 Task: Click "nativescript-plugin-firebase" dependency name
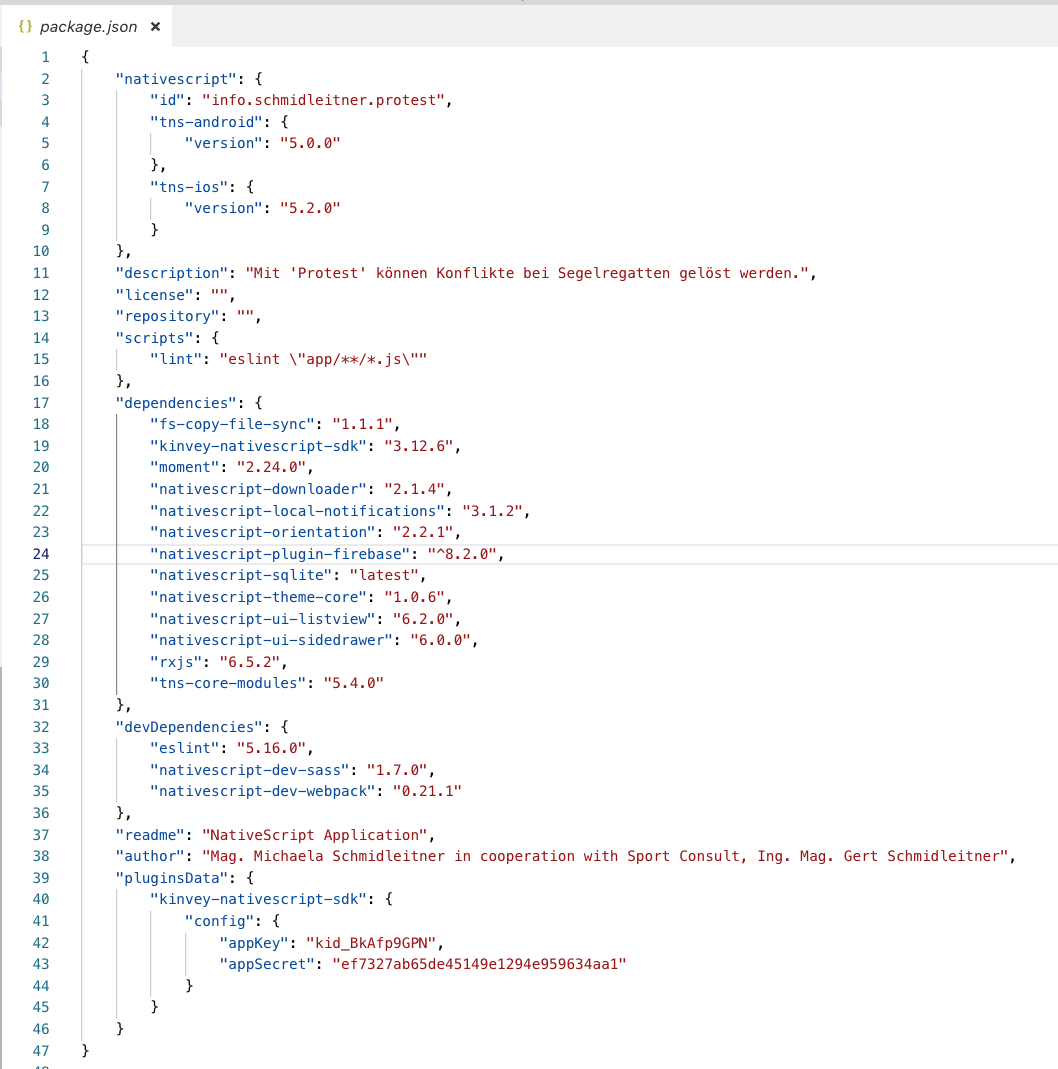pyautogui.click(x=279, y=554)
